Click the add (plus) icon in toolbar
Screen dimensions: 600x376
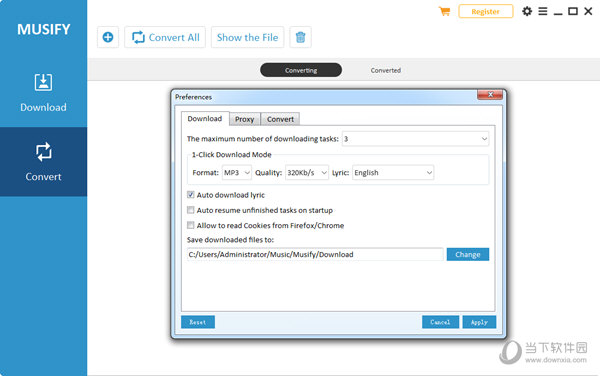click(x=108, y=37)
